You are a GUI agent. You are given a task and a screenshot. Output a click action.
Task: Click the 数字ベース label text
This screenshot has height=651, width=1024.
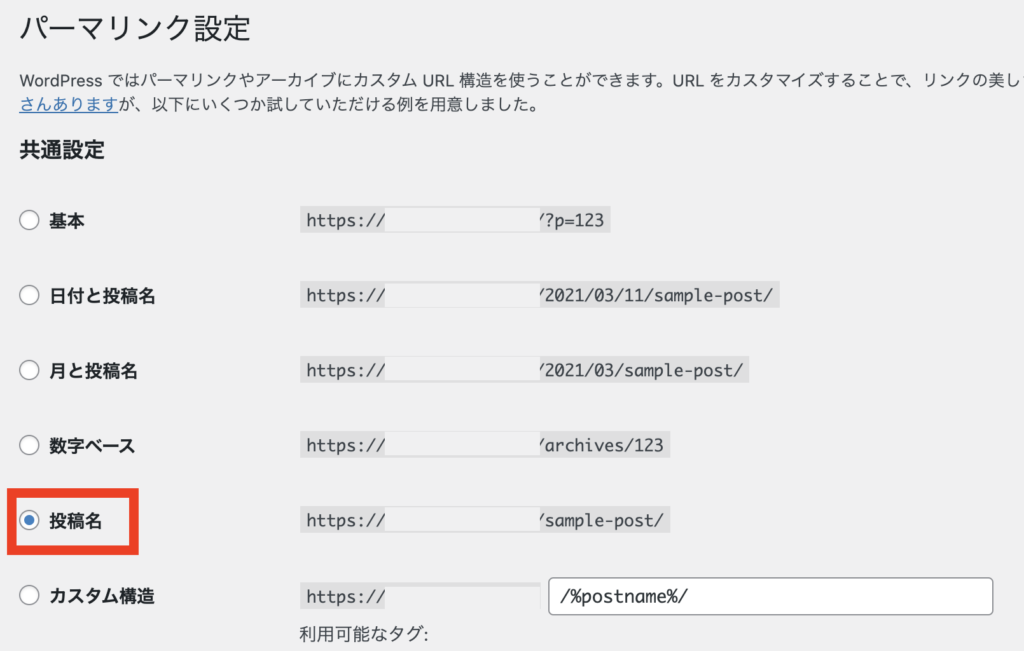coord(92,446)
